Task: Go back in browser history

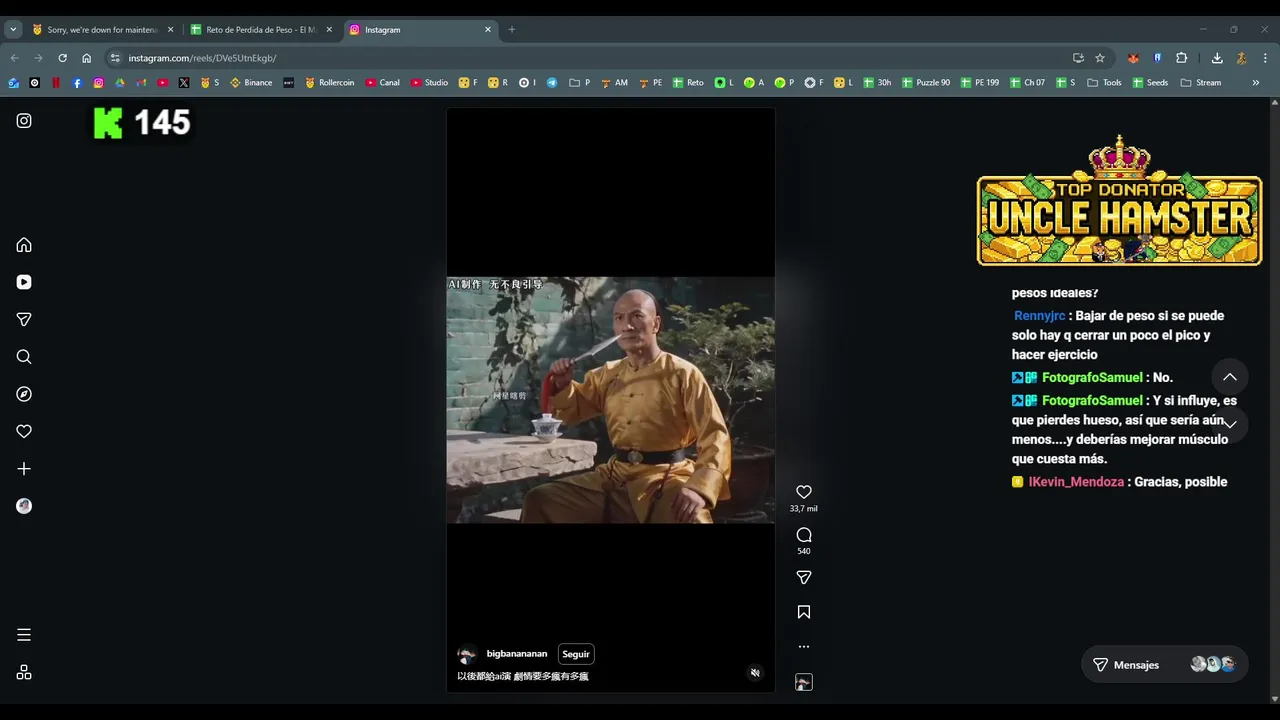Action: (14, 58)
